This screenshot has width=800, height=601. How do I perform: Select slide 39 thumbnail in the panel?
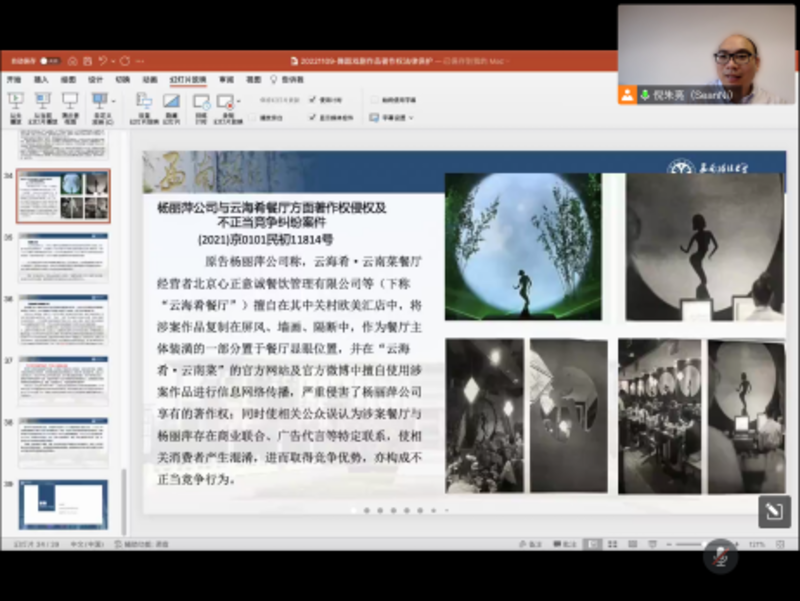[x=63, y=505]
